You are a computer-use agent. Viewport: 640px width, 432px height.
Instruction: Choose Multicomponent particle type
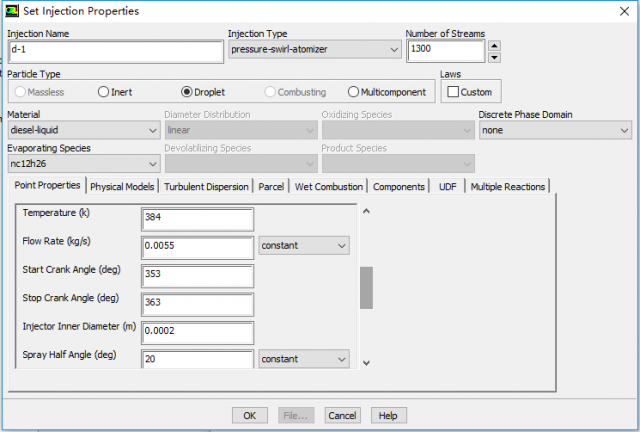pos(353,92)
